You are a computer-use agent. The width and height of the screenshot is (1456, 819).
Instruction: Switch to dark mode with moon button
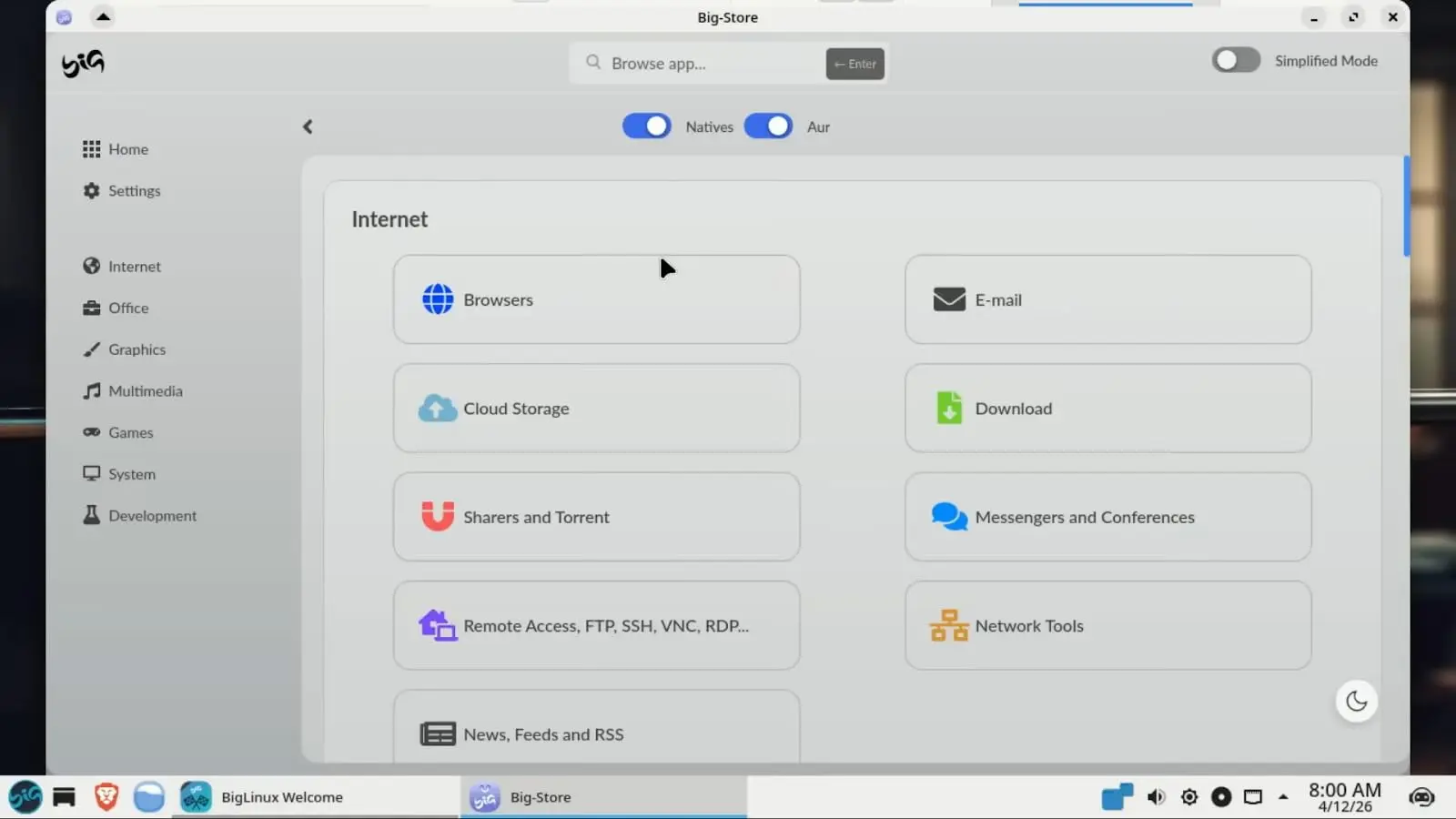[1356, 701]
